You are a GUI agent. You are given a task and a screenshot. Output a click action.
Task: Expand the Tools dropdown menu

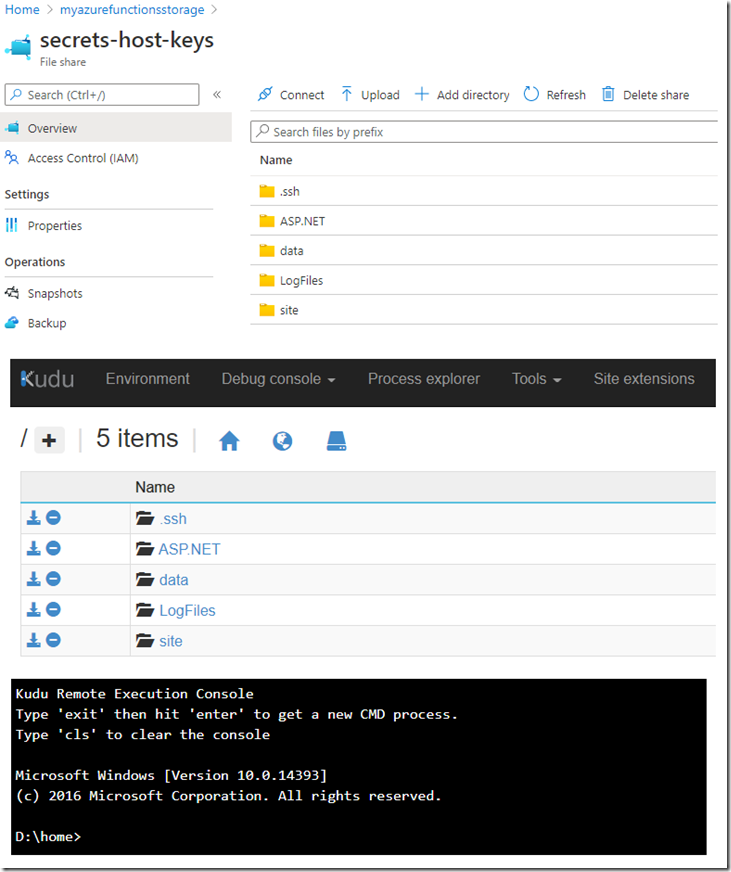tap(536, 379)
